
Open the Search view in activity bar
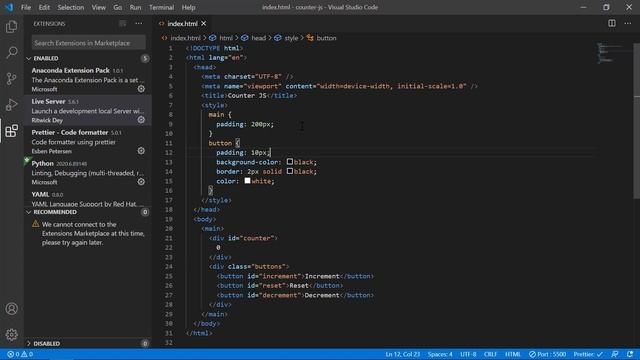11,52
